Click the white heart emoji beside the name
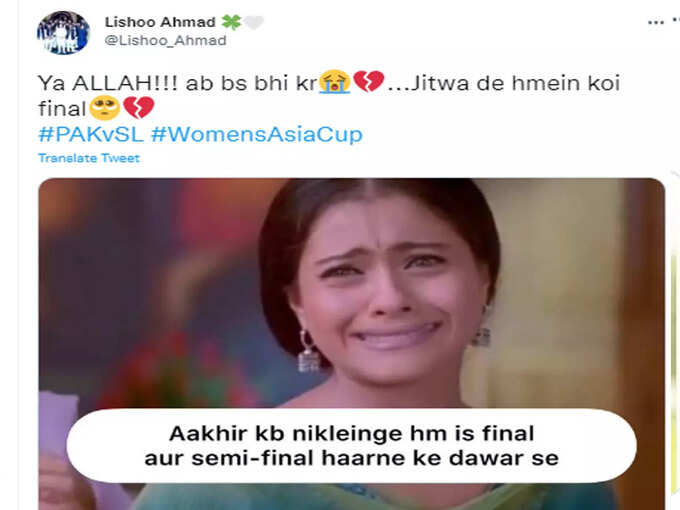 click(x=254, y=22)
